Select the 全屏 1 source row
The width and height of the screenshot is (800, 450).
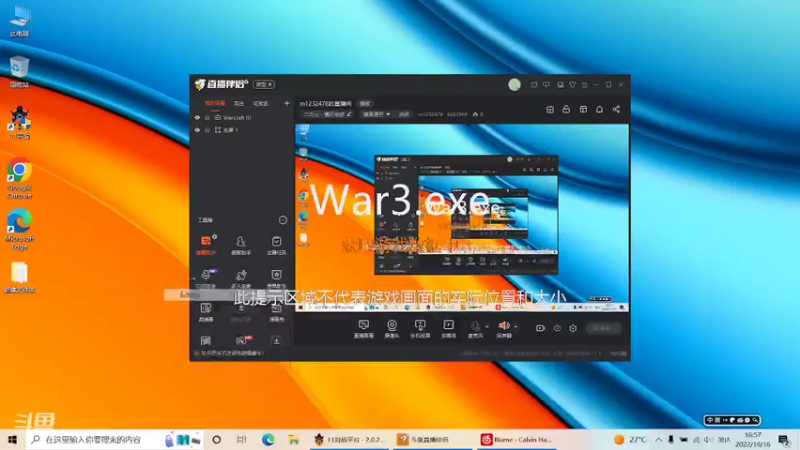click(x=242, y=130)
